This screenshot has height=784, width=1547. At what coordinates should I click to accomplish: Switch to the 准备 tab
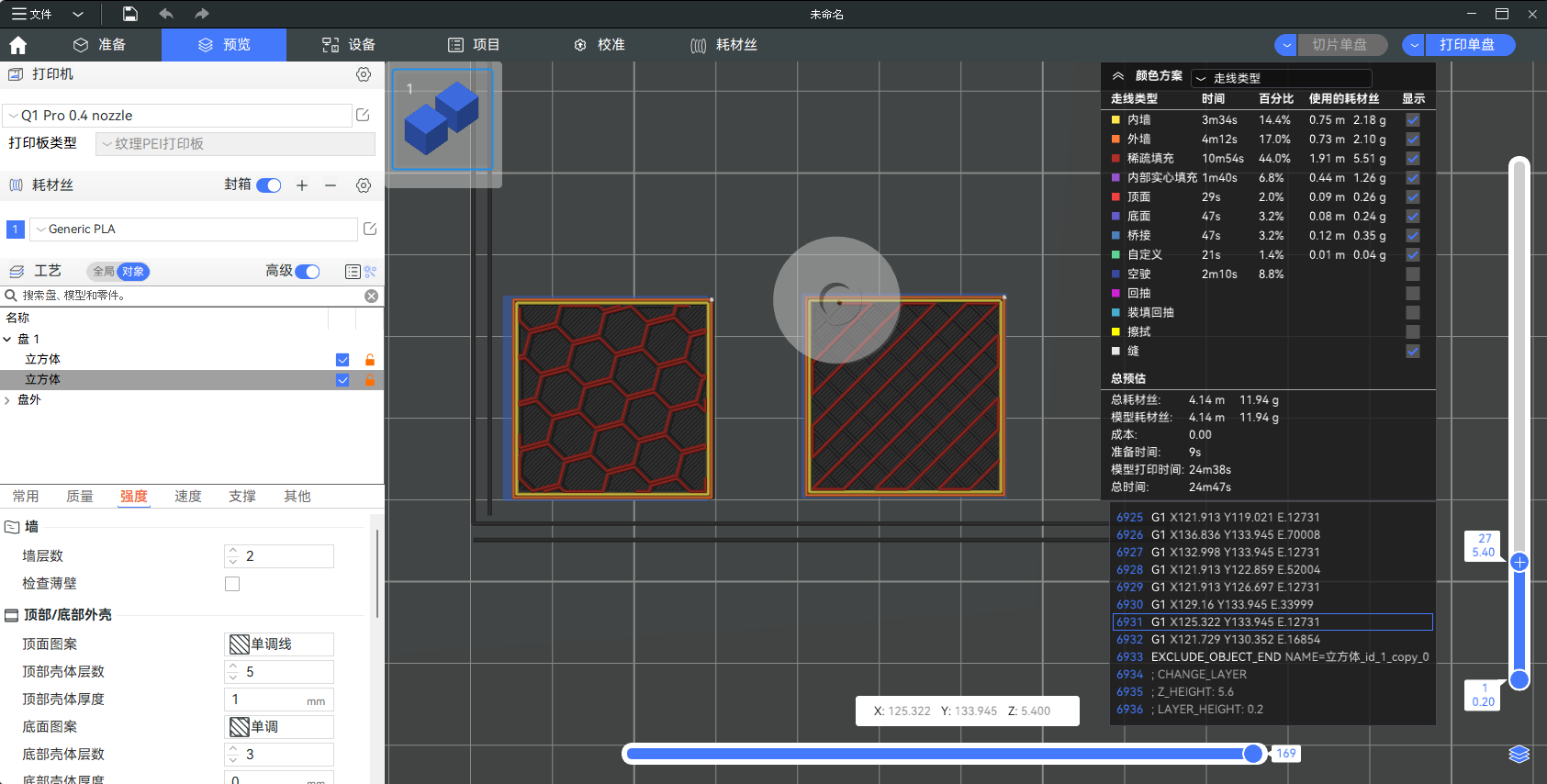click(100, 45)
